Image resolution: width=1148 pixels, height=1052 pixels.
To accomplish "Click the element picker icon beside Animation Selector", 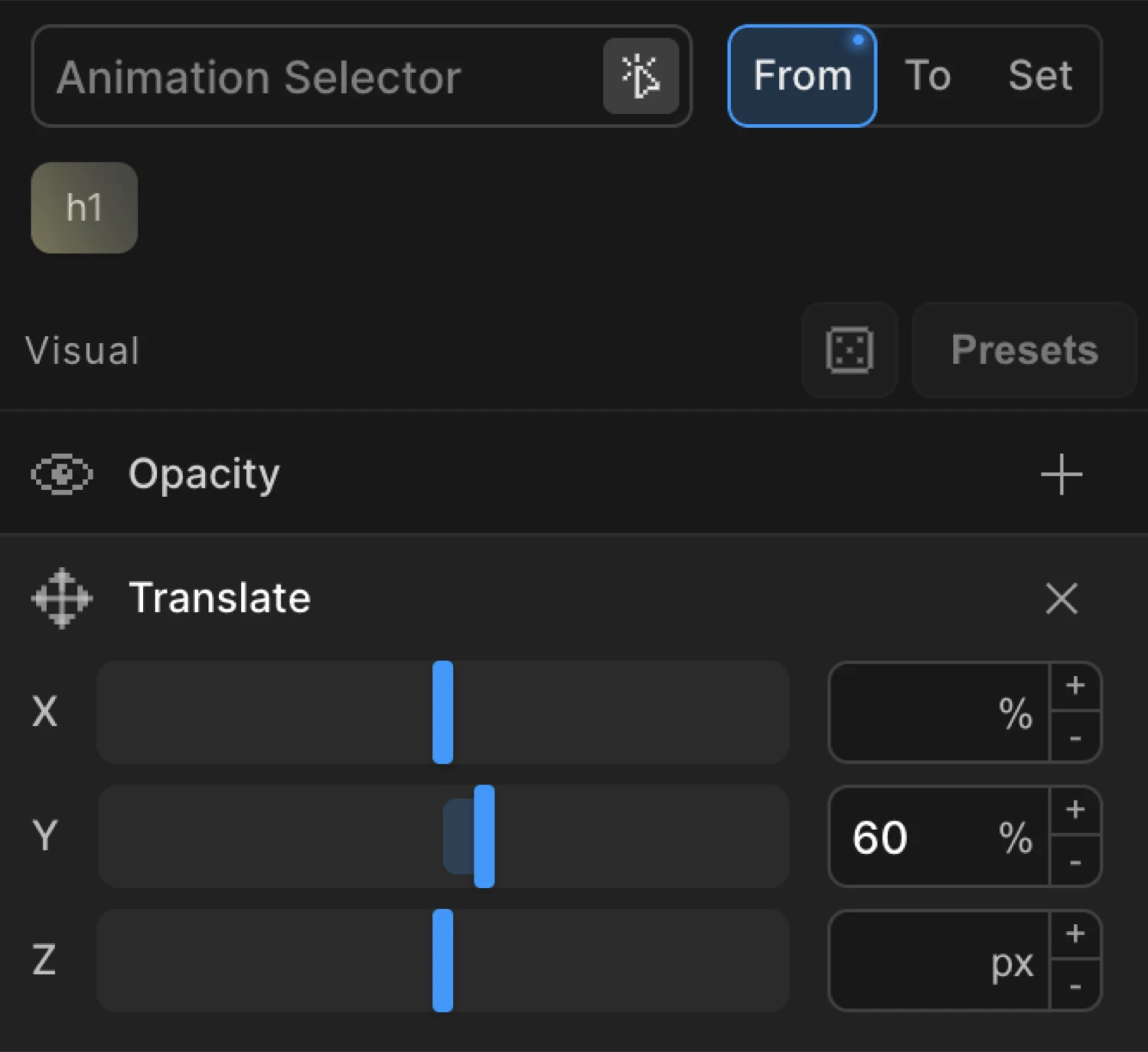I will click(641, 76).
